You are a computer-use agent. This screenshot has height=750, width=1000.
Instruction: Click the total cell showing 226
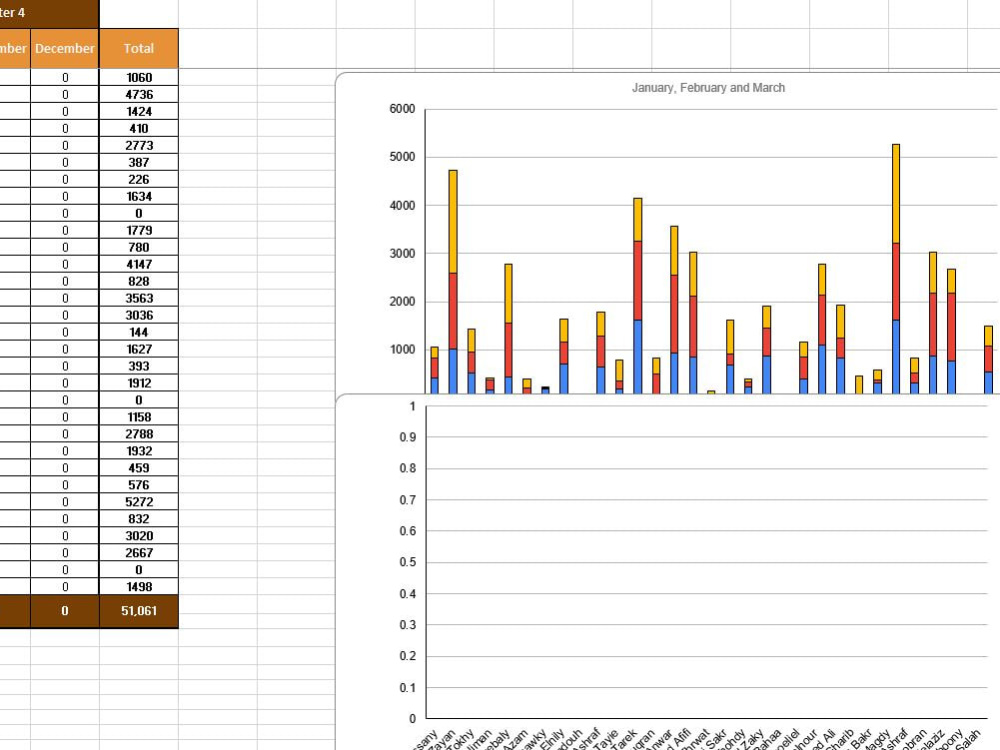click(138, 179)
